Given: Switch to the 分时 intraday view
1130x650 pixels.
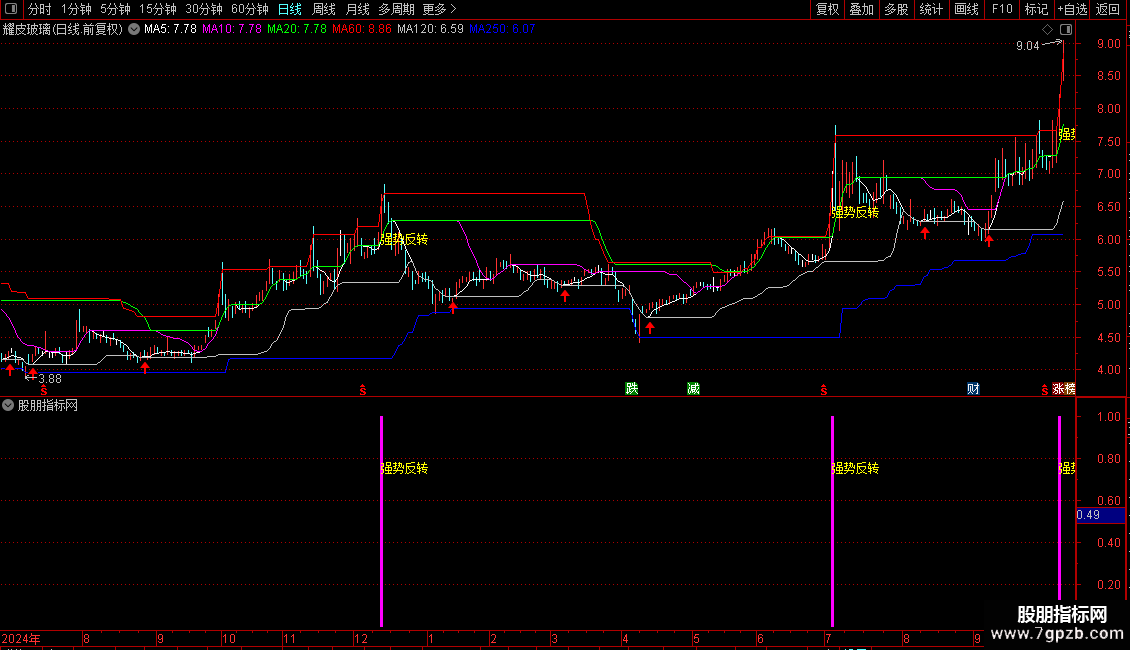Looking at the screenshot, I should coord(40,9).
